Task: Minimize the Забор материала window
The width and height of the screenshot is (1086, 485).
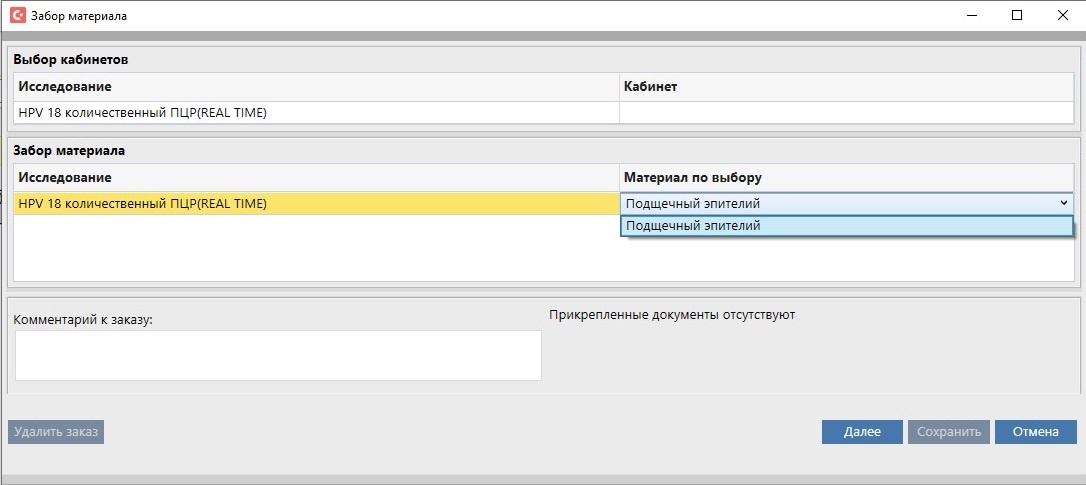Action: click(970, 16)
